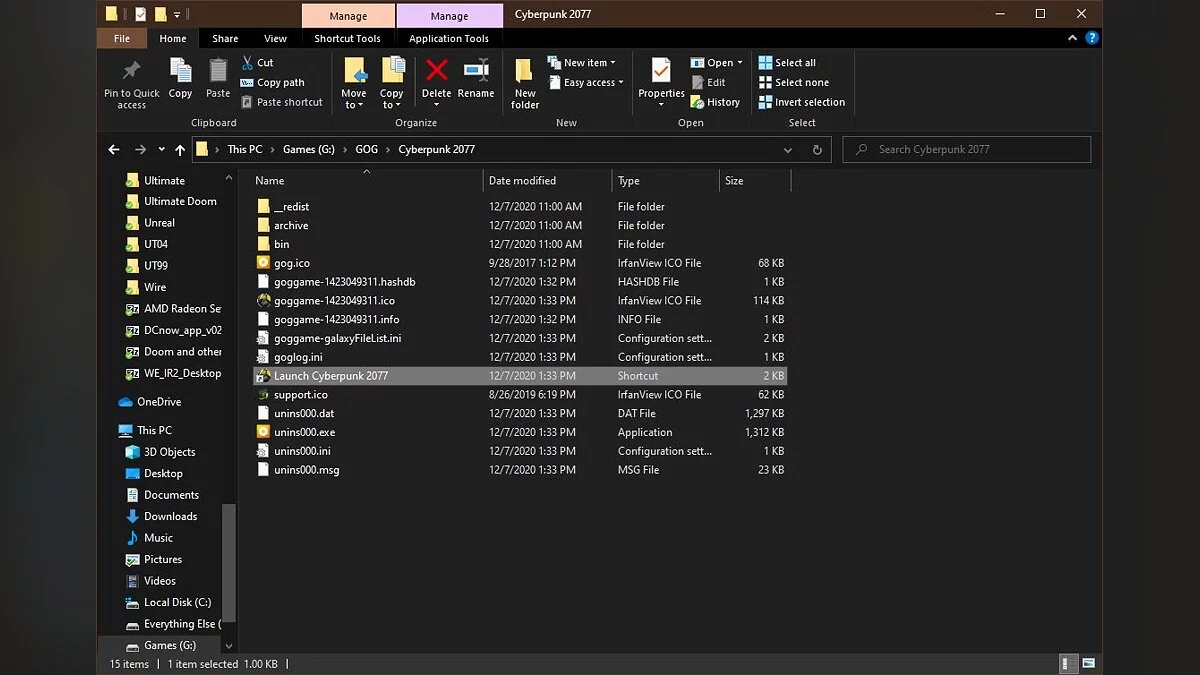Click Copy path command
Screen dimensions: 1200x675
click(272, 82)
